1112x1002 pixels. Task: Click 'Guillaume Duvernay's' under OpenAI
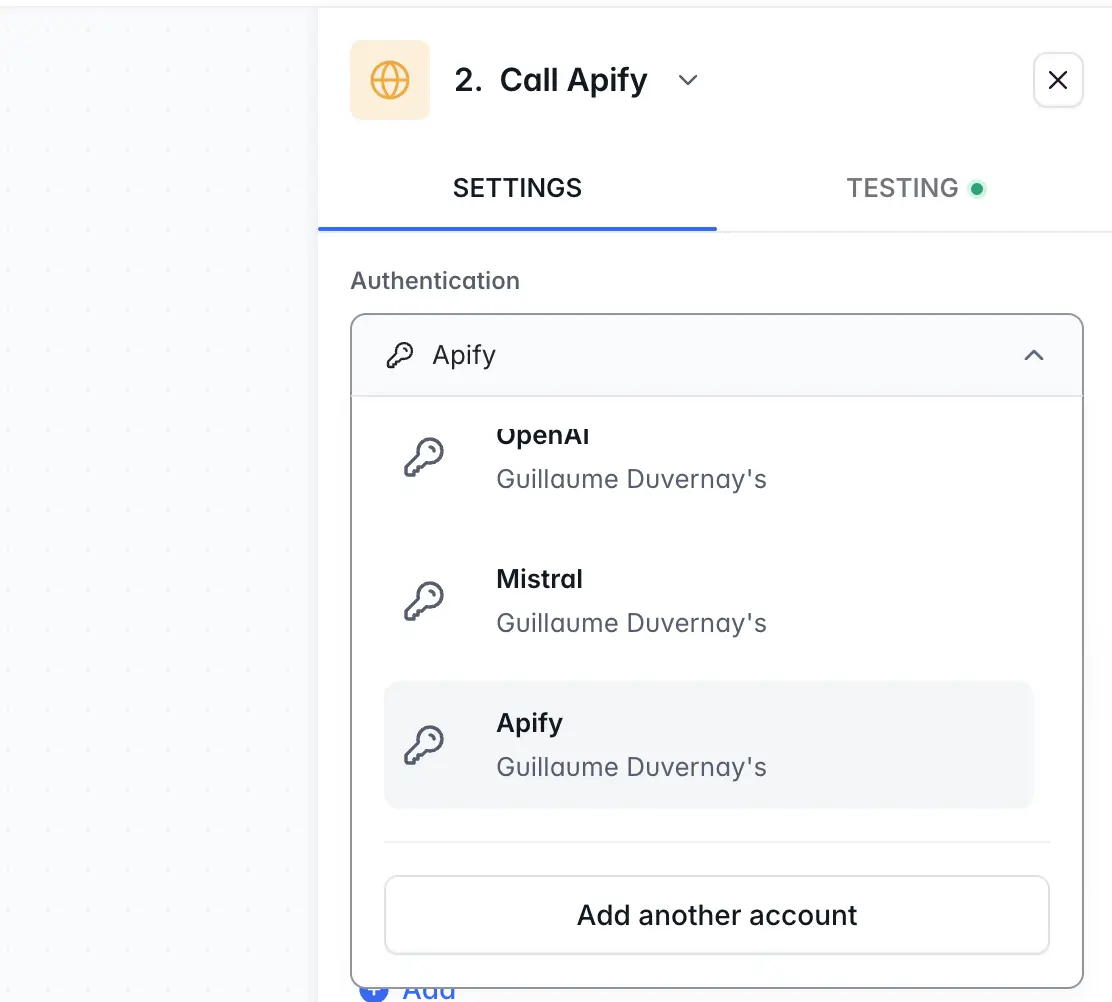coord(631,479)
